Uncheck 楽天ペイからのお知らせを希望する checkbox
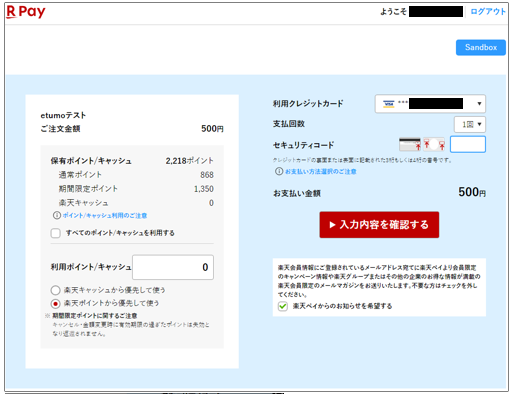This screenshot has width=512, height=394. pos(283,306)
